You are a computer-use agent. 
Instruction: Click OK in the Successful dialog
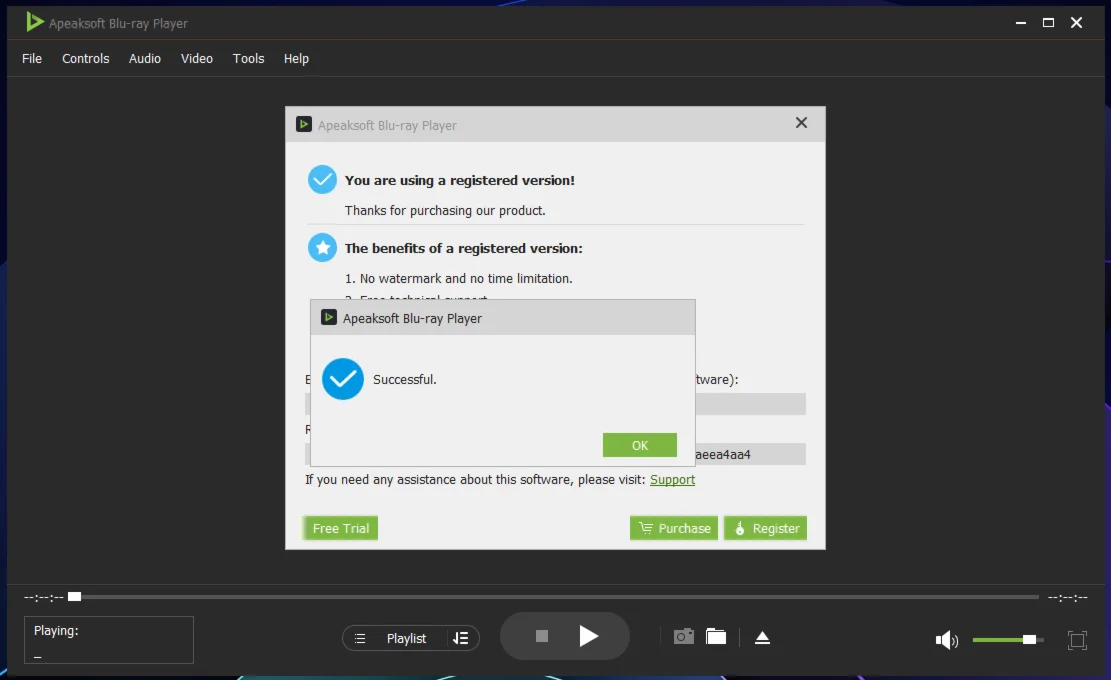pos(639,445)
